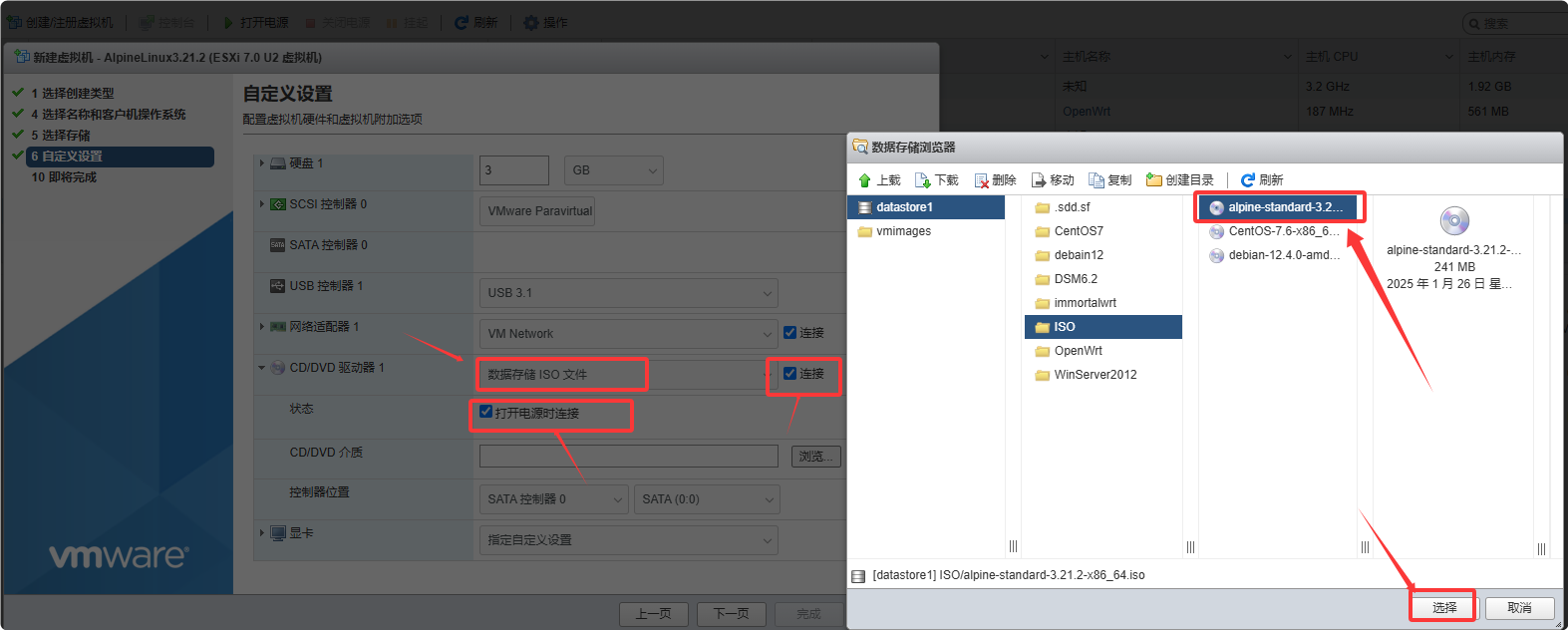1568x630 pixels.
Task: Click the Cancel button in datastore browser
Action: tap(1519, 607)
